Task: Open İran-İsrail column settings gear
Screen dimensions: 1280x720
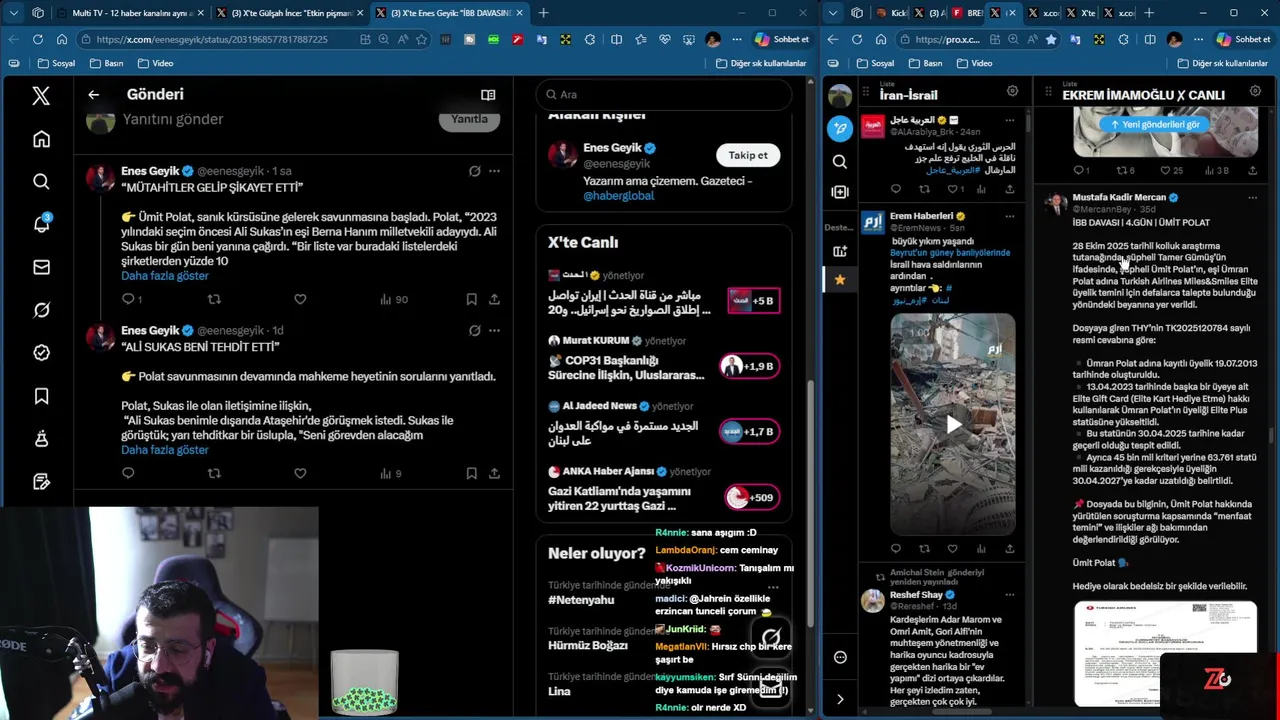Action: coord(1012,91)
